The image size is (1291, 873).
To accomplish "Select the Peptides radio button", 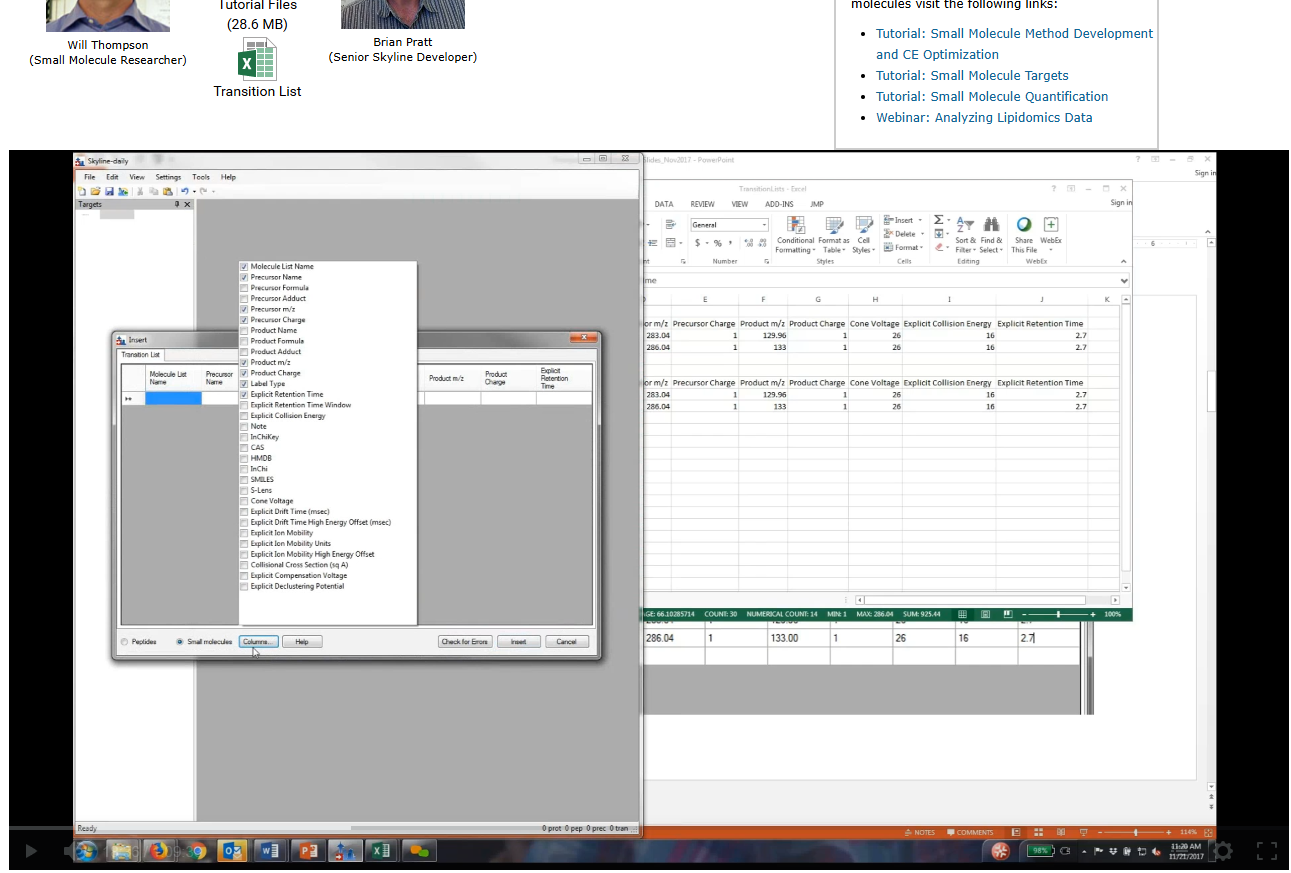I will [x=125, y=642].
